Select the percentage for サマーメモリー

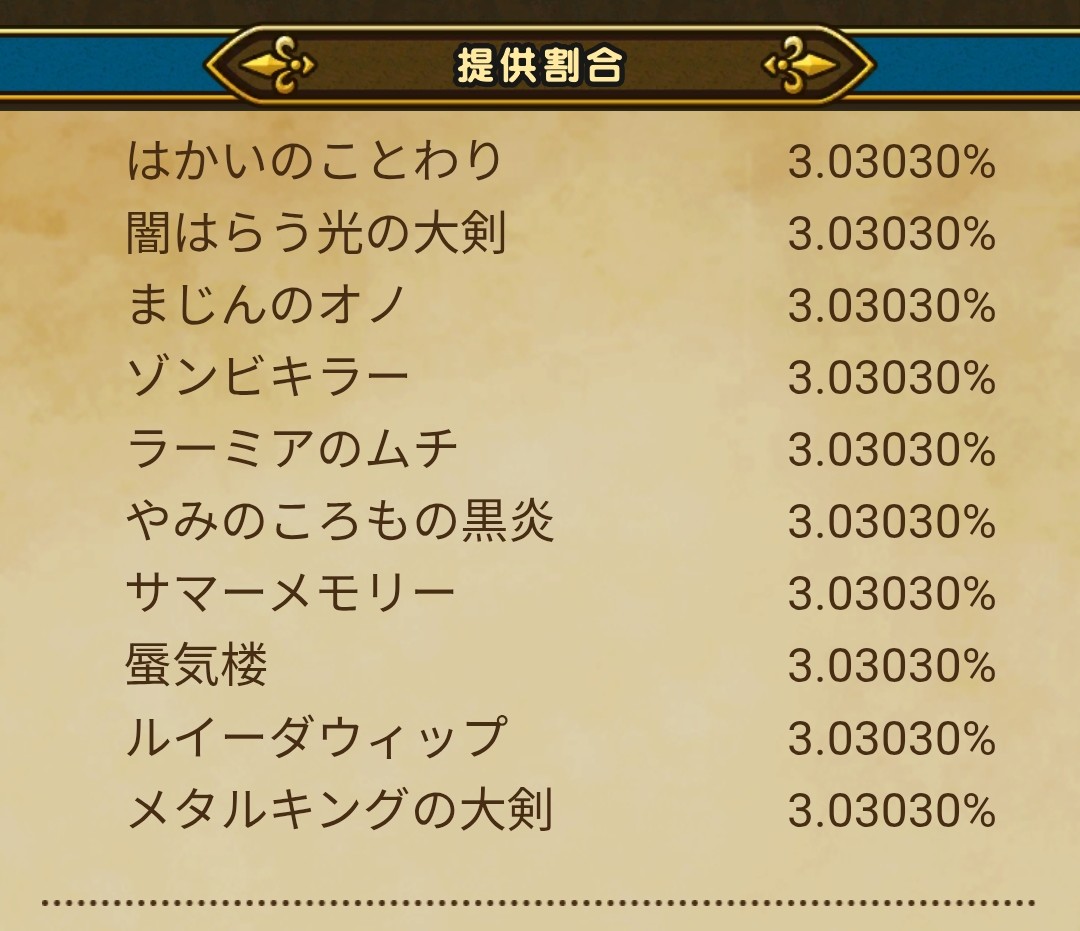click(891, 595)
